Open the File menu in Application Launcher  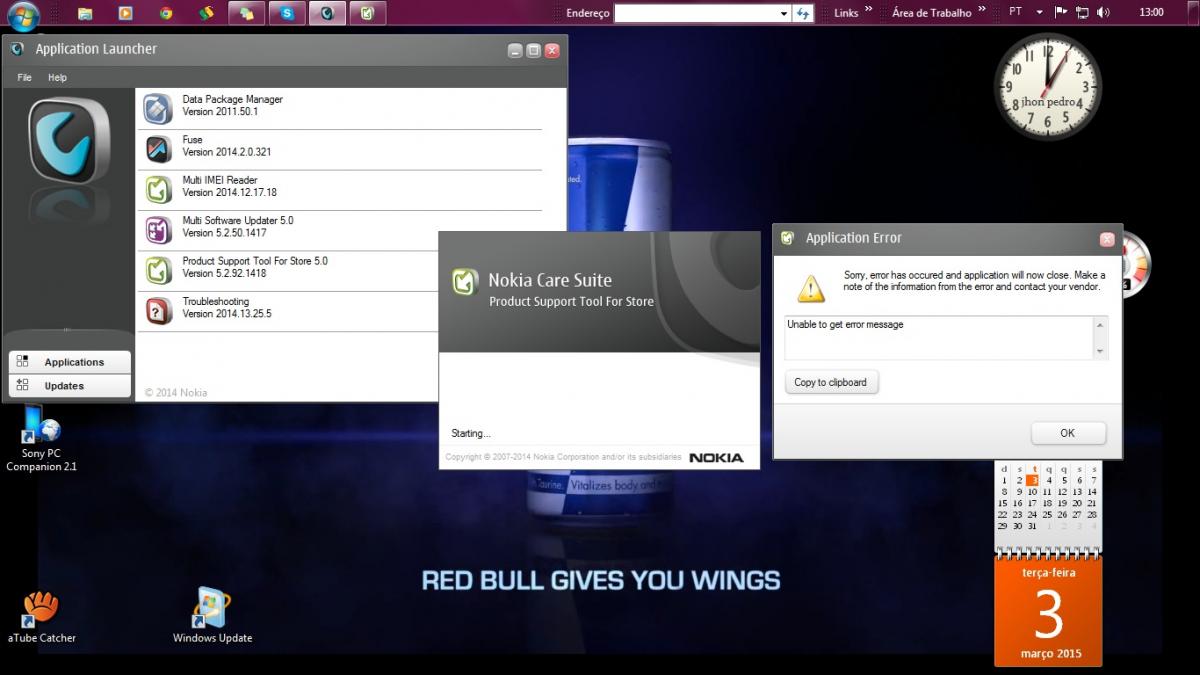pyautogui.click(x=24, y=77)
